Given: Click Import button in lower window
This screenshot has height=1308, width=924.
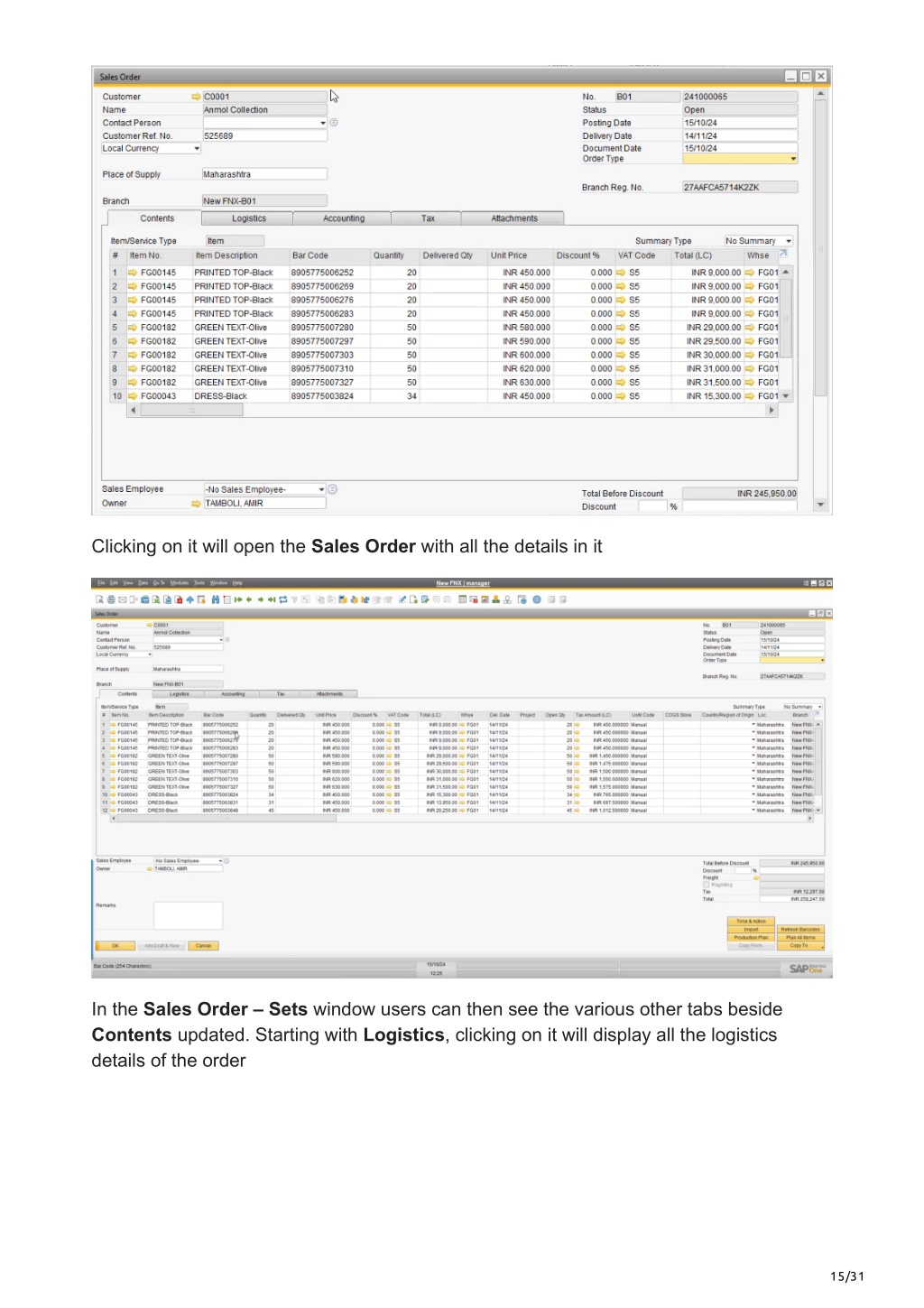Looking at the screenshot, I should (x=751, y=929).
